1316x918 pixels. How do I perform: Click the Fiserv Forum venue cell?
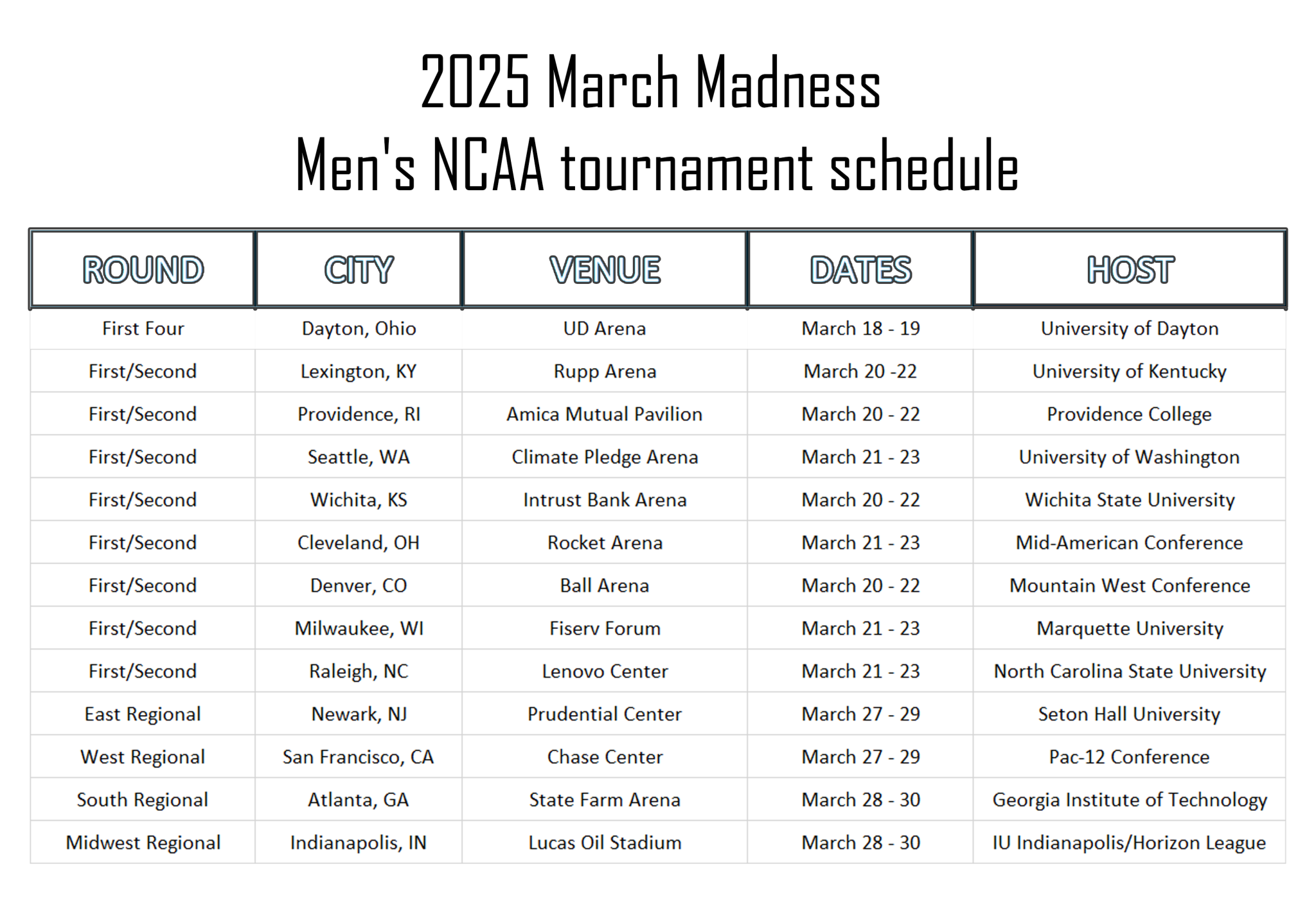tap(605, 628)
